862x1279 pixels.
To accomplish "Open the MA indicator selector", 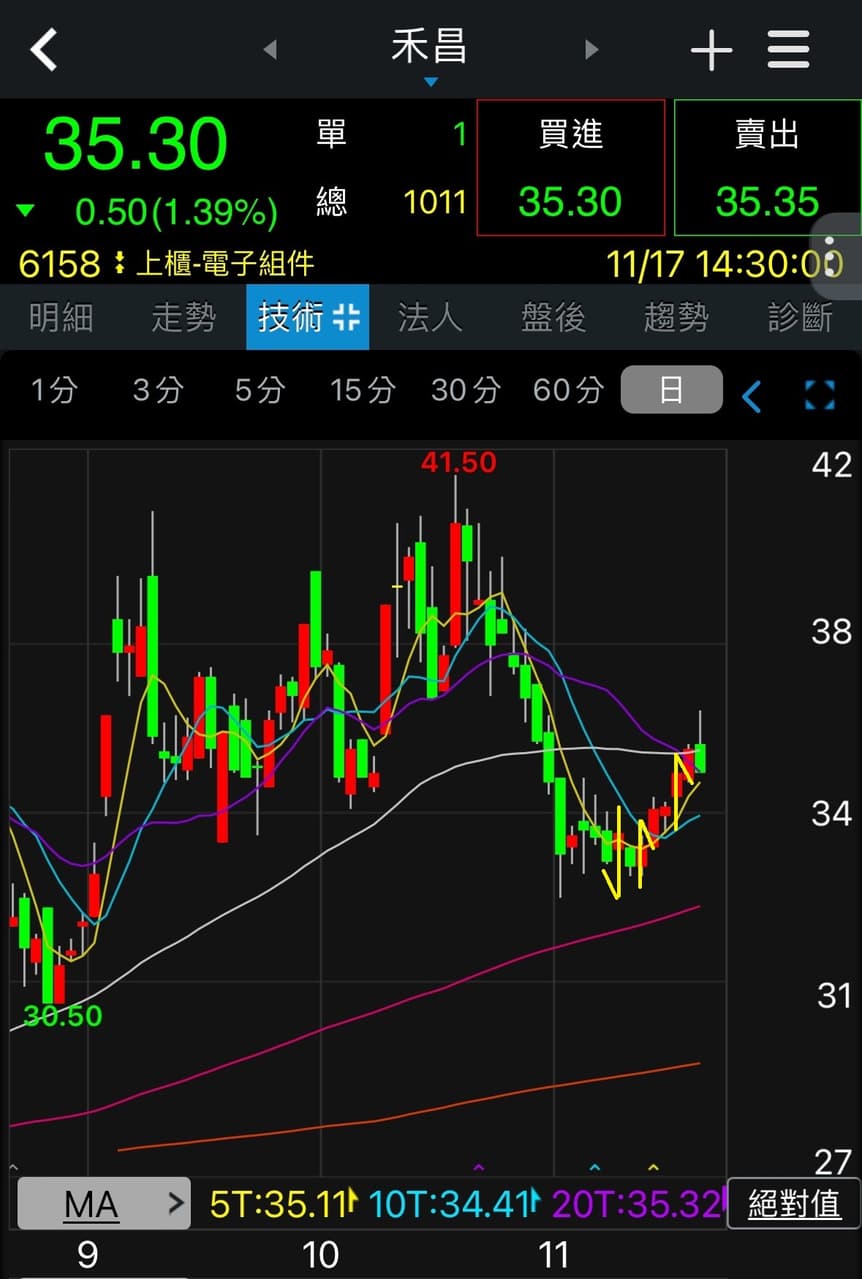I will pyautogui.click(x=104, y=1204).
